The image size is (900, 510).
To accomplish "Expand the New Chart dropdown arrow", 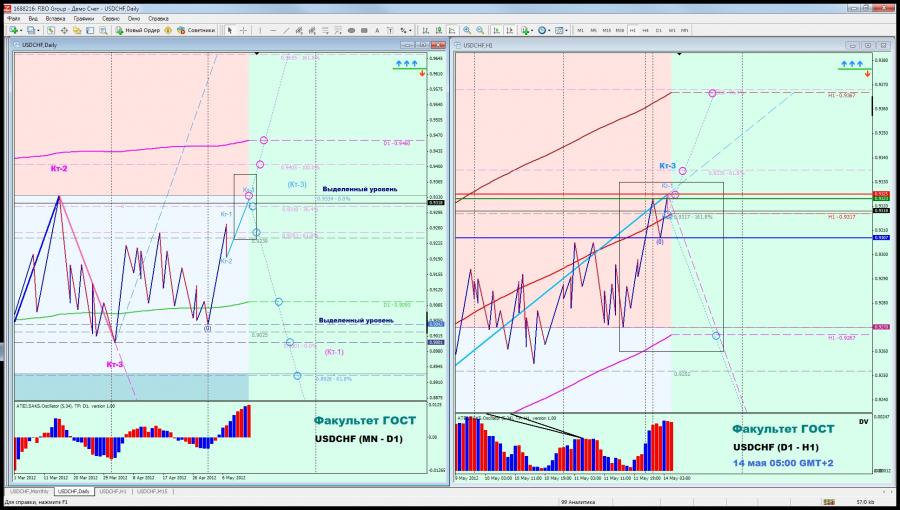I will pyautogui.click(x=21, y=30).
